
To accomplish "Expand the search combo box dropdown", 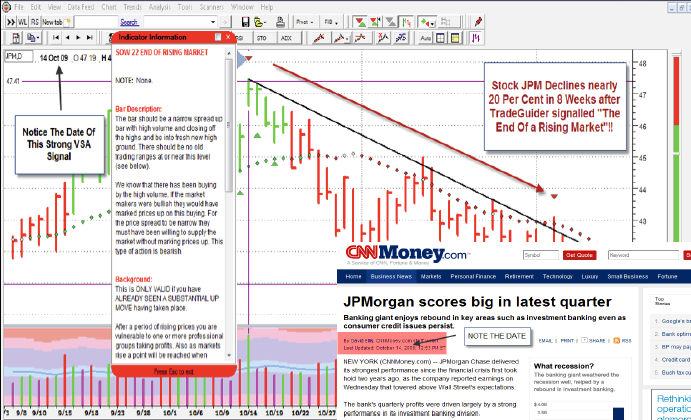I will (213, 22).
